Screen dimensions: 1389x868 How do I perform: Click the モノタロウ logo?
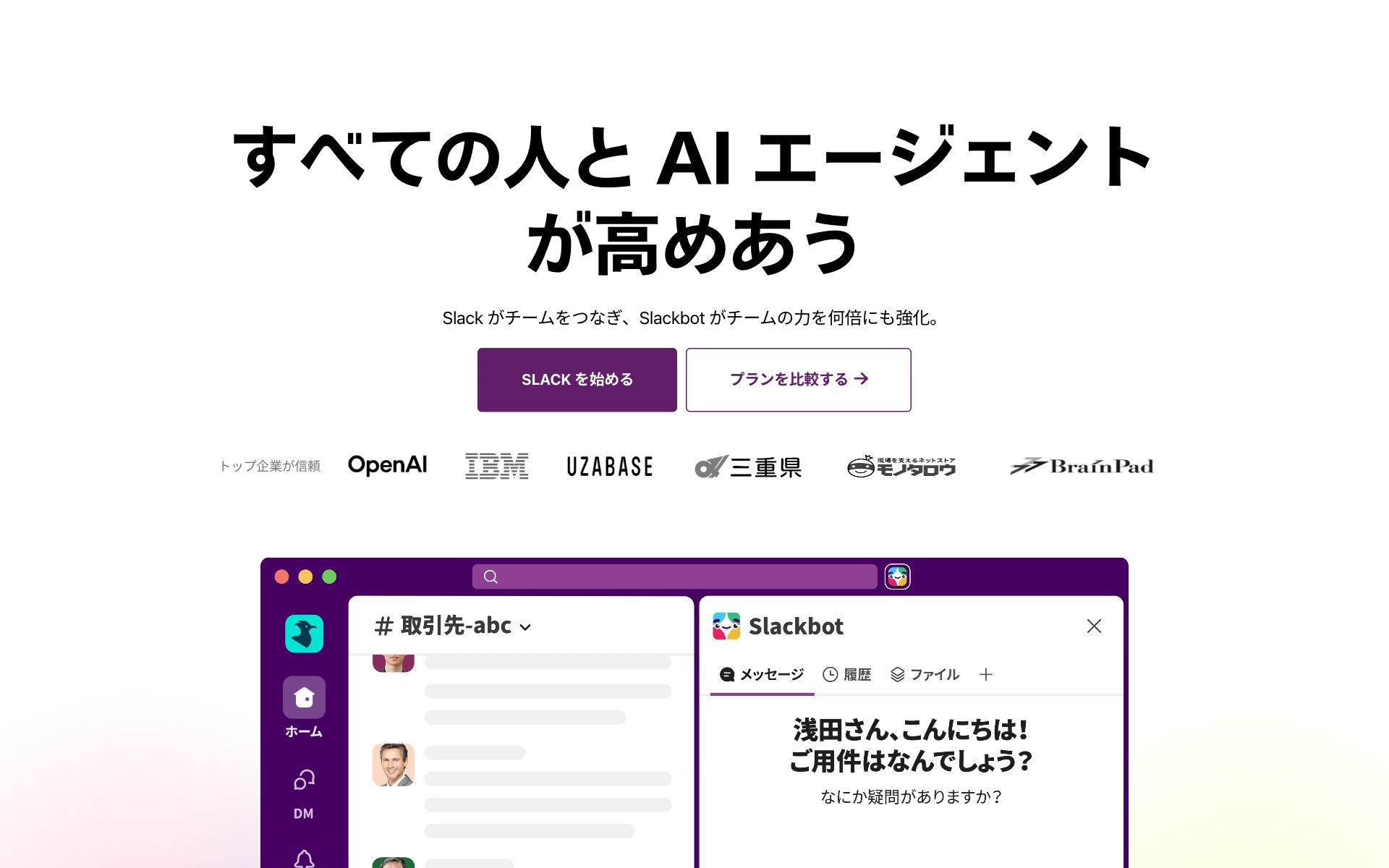[x=901, y=467]
